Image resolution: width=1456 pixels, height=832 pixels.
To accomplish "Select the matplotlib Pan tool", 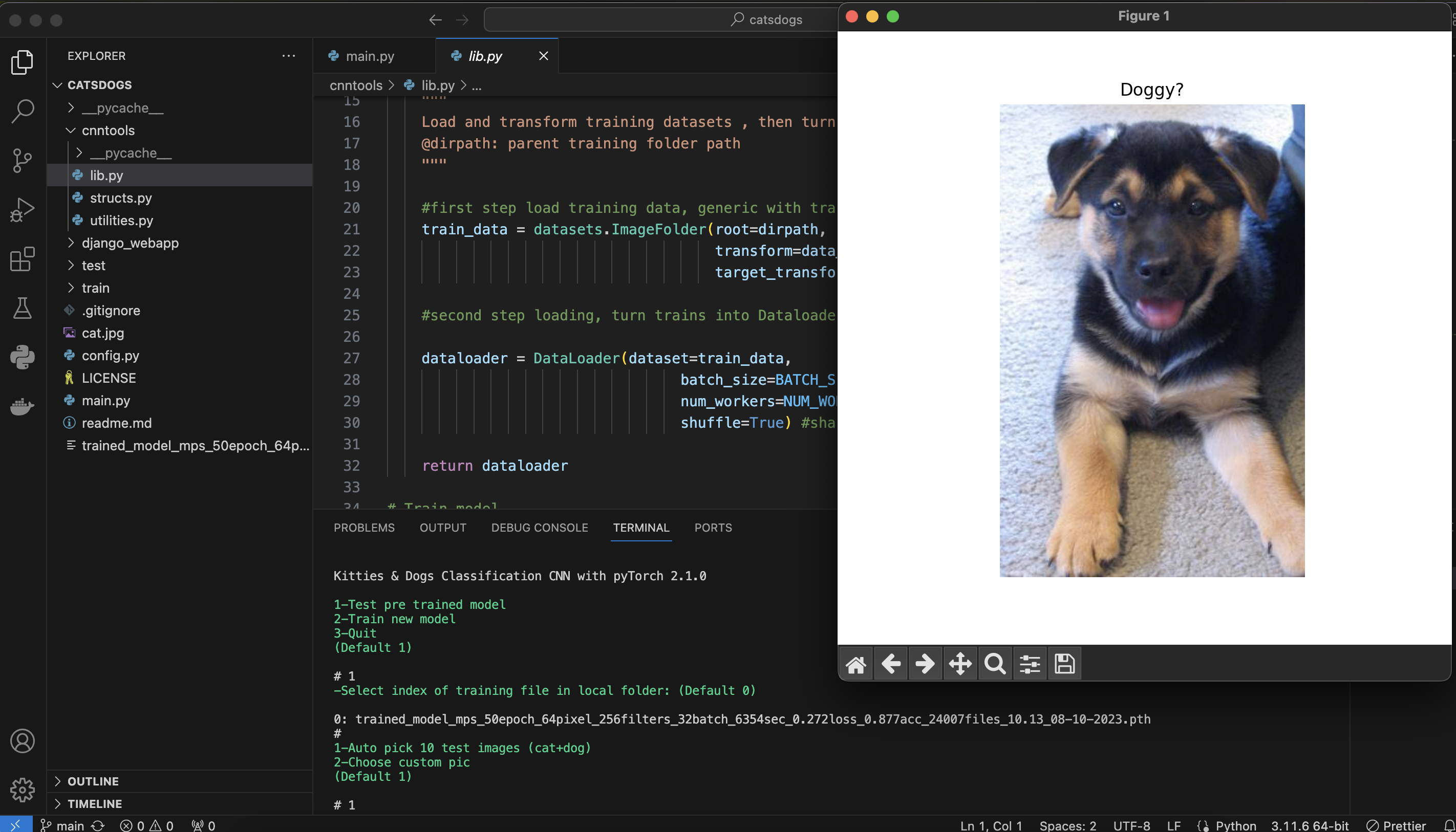I will coord(960,664).
